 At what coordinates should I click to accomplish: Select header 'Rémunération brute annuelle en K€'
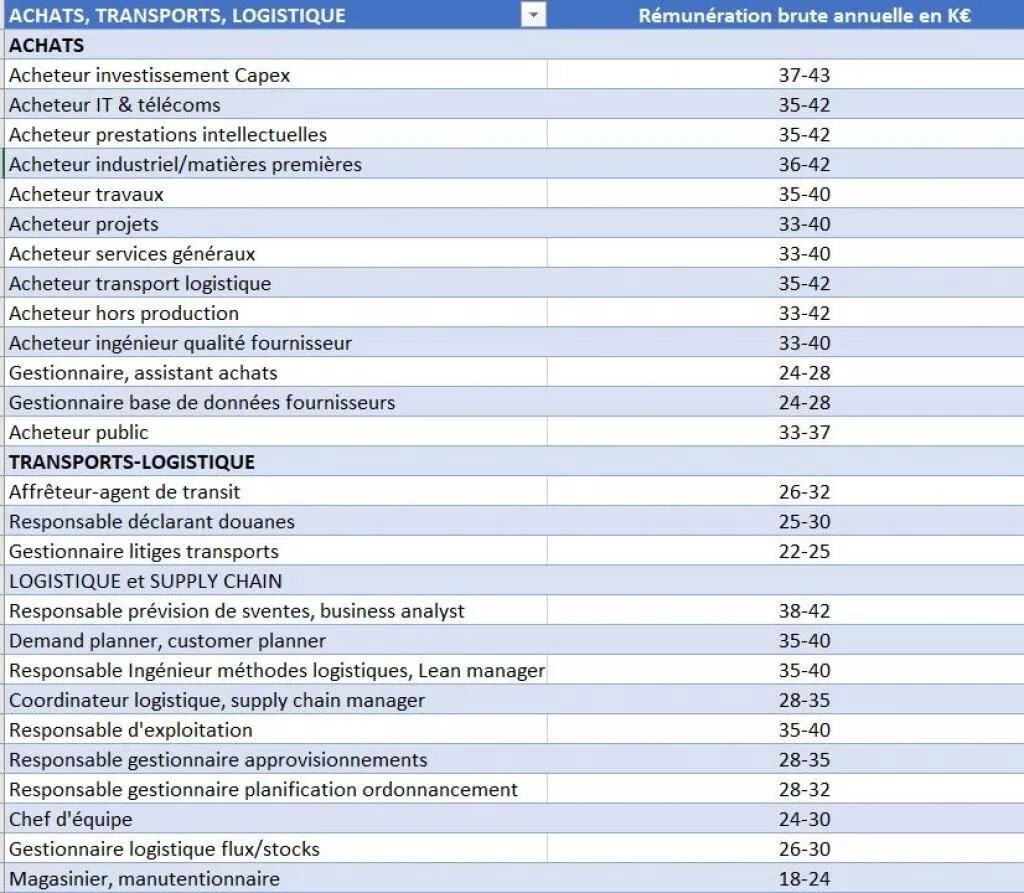pos(786,15)
